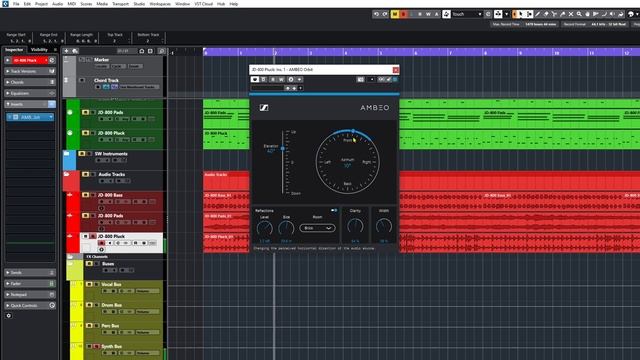The width and height of the screenshot is (640, 360).
Task: Open the Transport menu
Action: [x=120, y=4]
